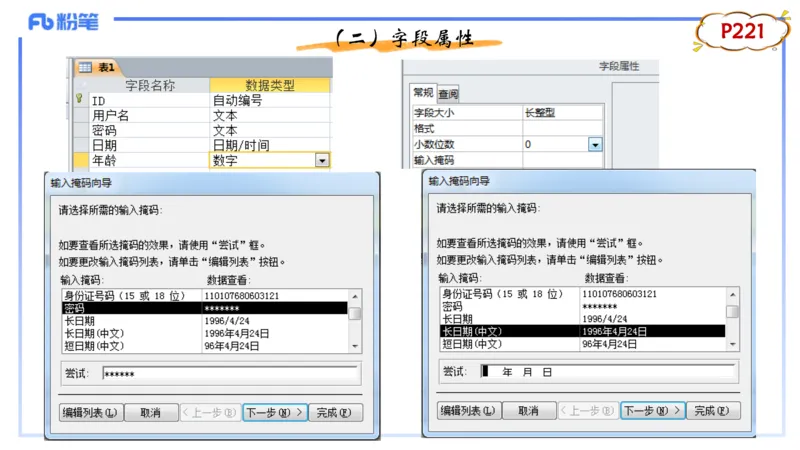Image resolution: width=800 pixels, height=450 pixels.
Task: Click the 密码 field name cell in 表1
Action: click(149, 130)
